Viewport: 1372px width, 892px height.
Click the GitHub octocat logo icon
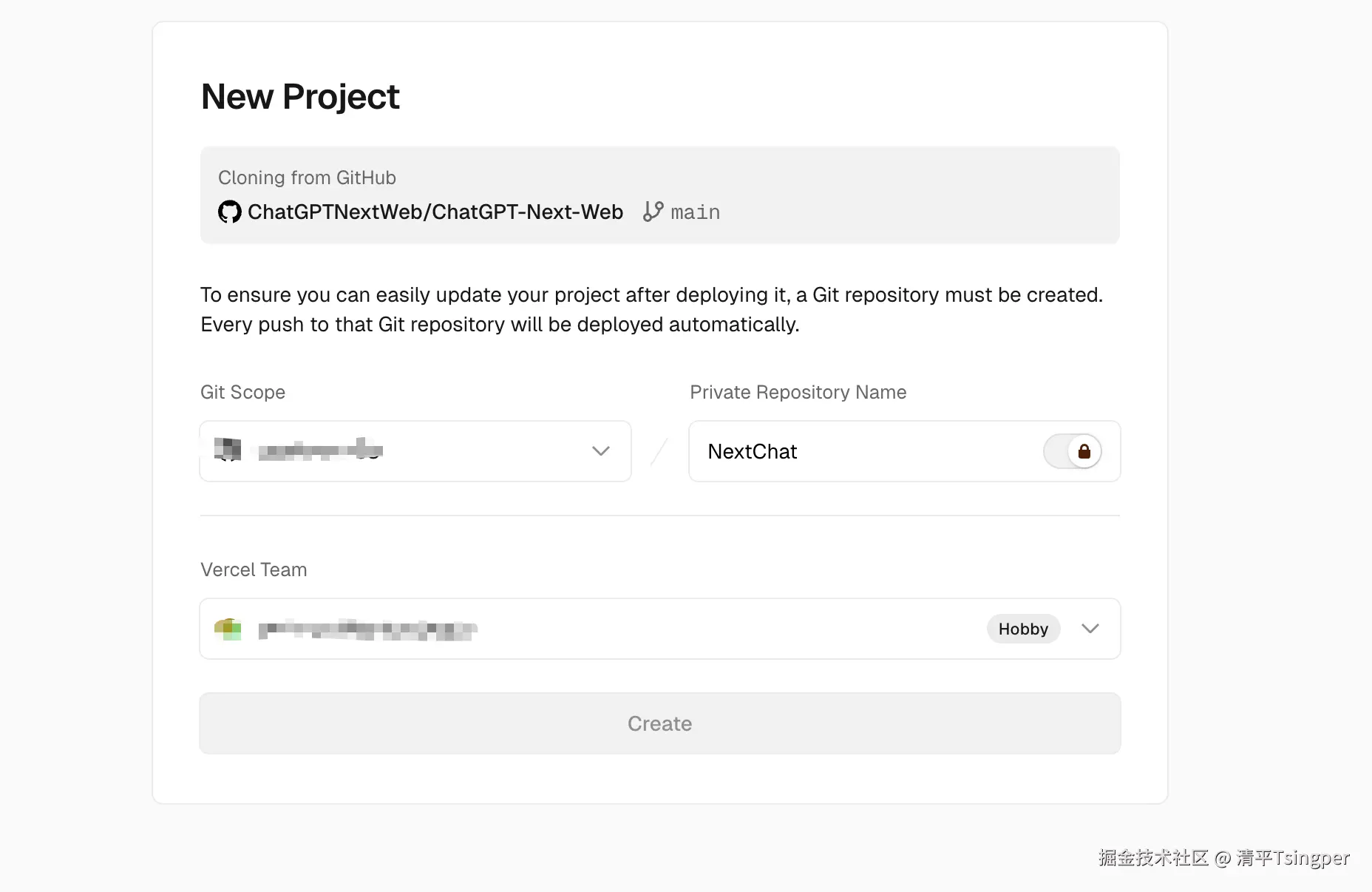pyautogui.click(x=229, y=212)
